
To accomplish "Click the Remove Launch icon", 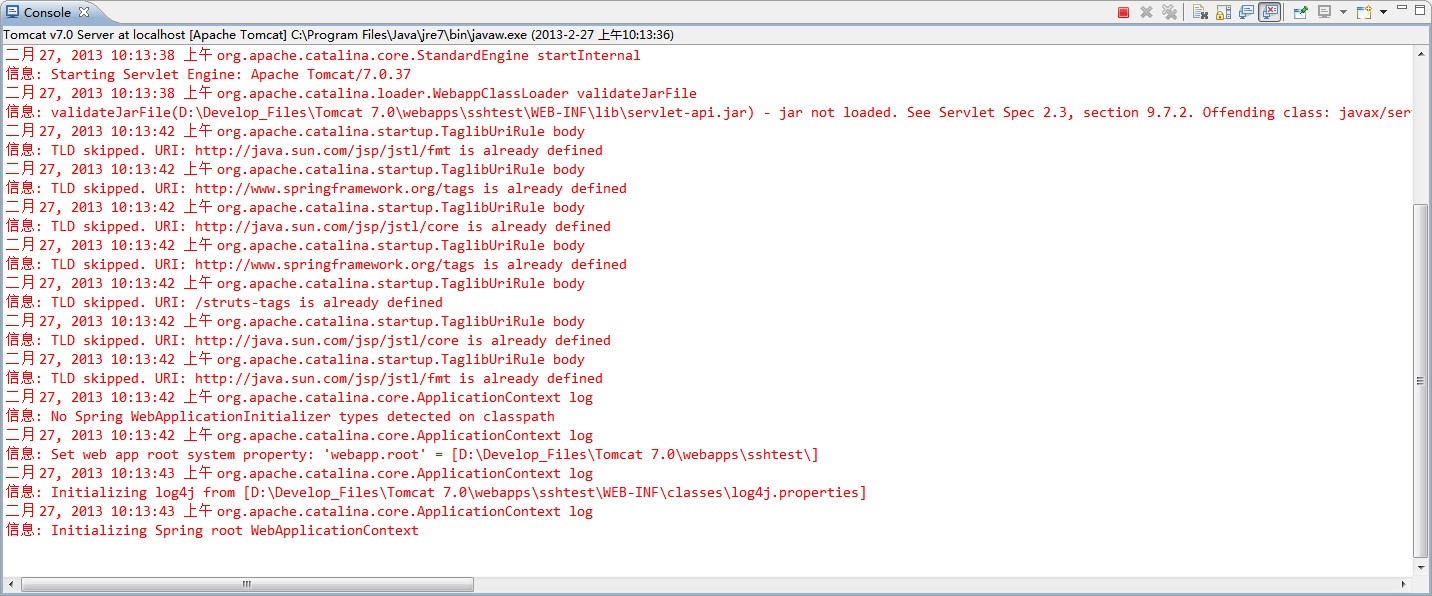I will point(1146,12).
